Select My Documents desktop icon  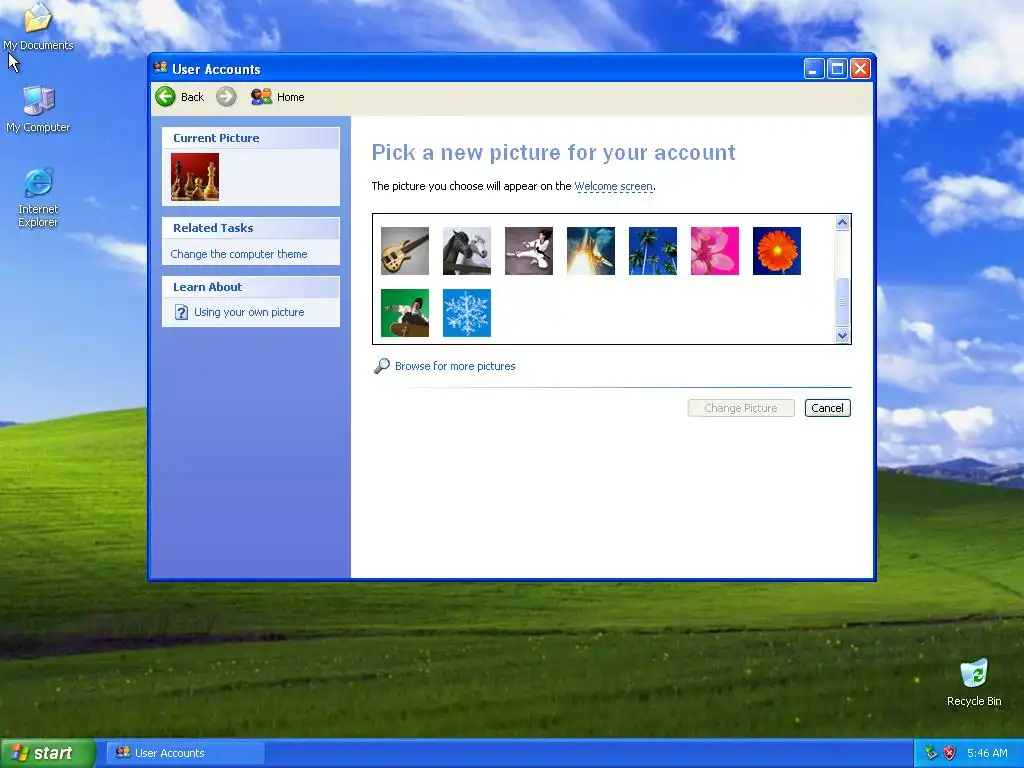pyautogui.click(x=38, y=27)
